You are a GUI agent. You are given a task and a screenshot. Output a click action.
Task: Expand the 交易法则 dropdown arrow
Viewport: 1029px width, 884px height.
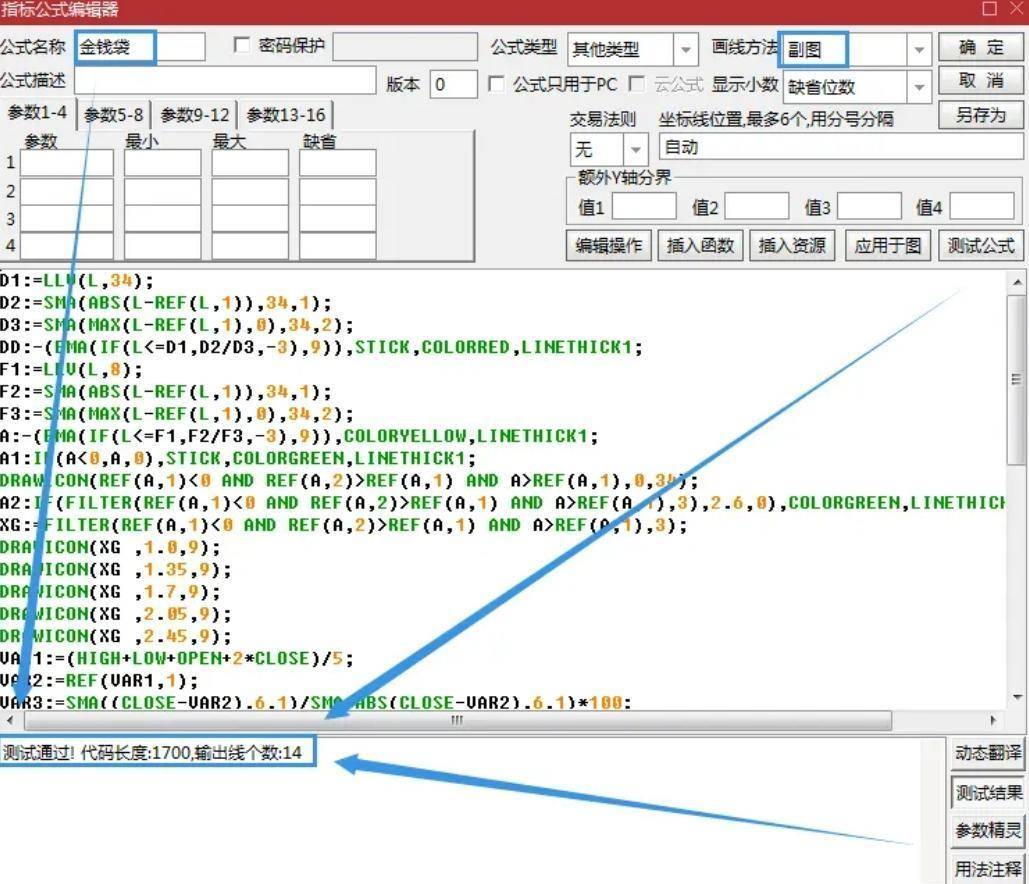pyautogui.click(x=635, y=150)
